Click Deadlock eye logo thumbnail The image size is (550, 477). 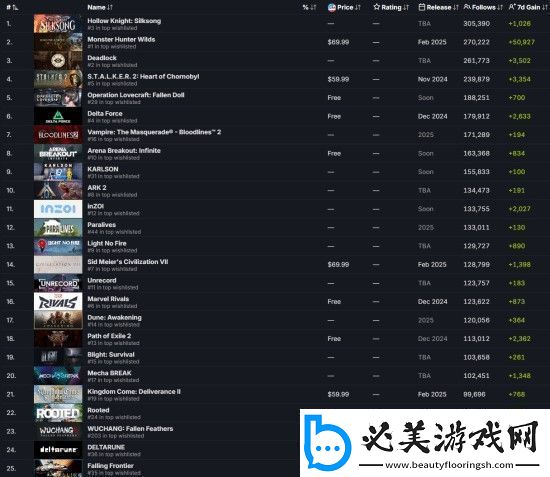(x=58, y=61)
